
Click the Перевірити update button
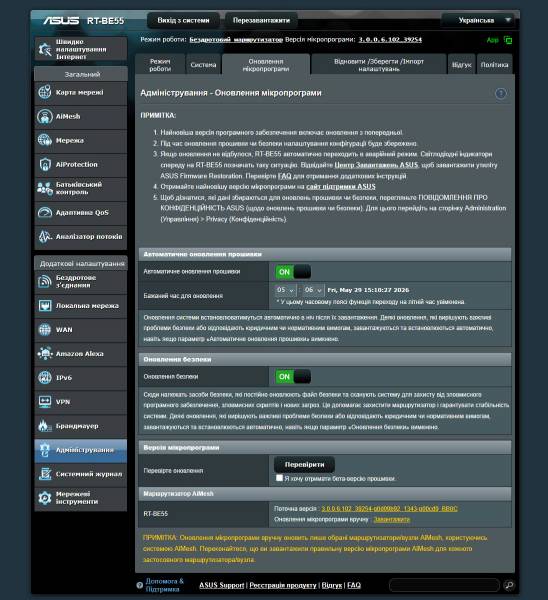pyautogui.click(x=304, y=465)
